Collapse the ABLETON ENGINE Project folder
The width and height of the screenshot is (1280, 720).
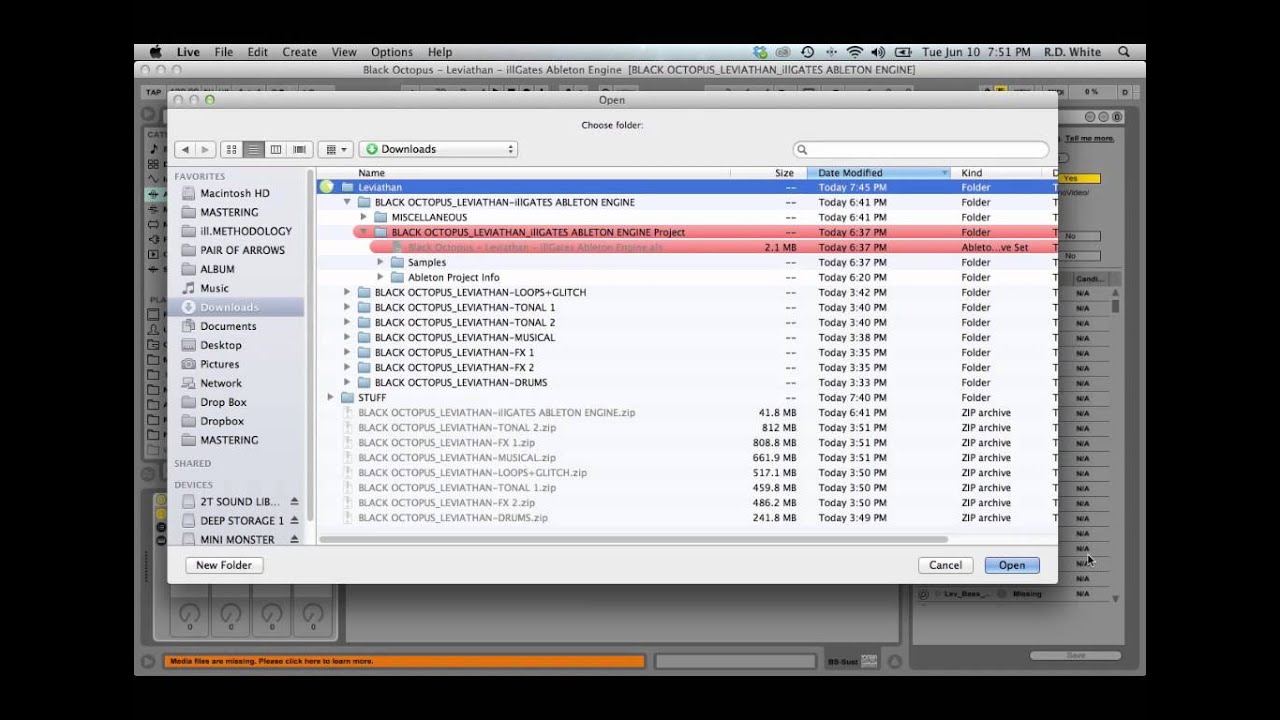click(x=363, y=232)
